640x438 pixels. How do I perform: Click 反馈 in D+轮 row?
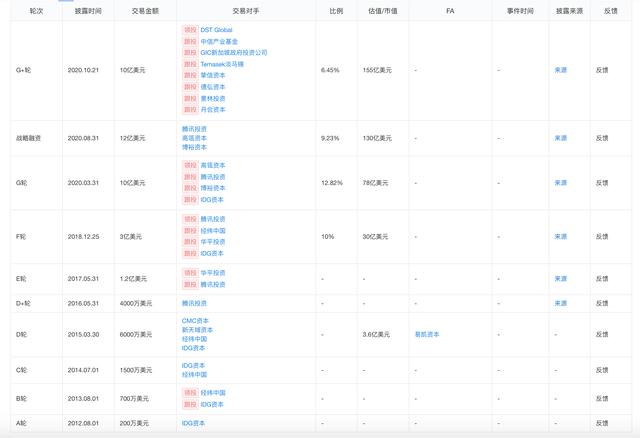(x=602, y=303)
